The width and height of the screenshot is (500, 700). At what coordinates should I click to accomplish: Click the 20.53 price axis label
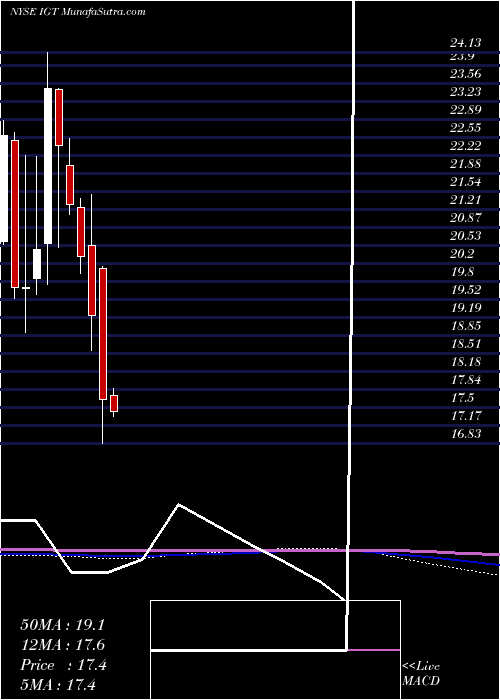466,236
